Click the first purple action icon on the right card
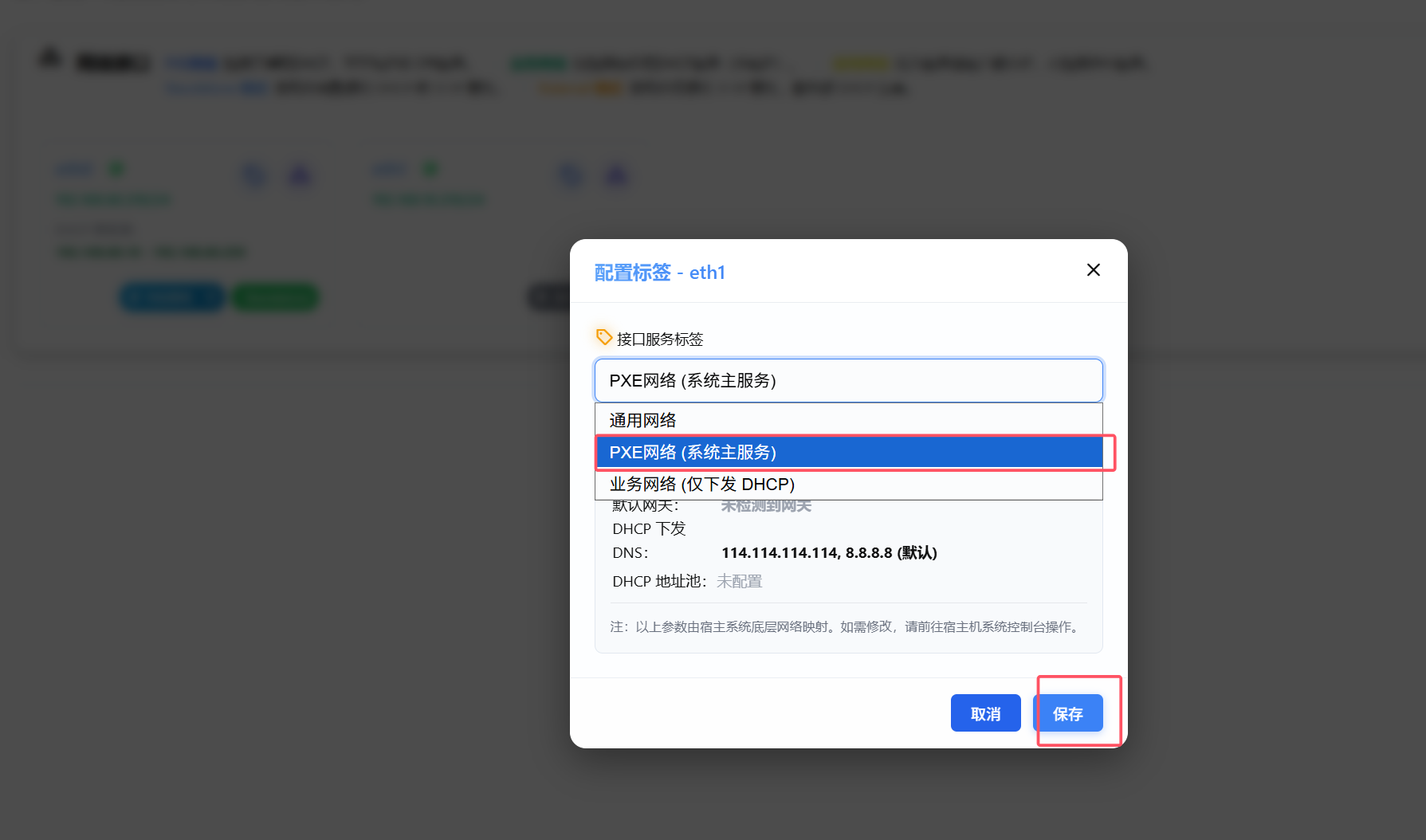 (571, 175)
